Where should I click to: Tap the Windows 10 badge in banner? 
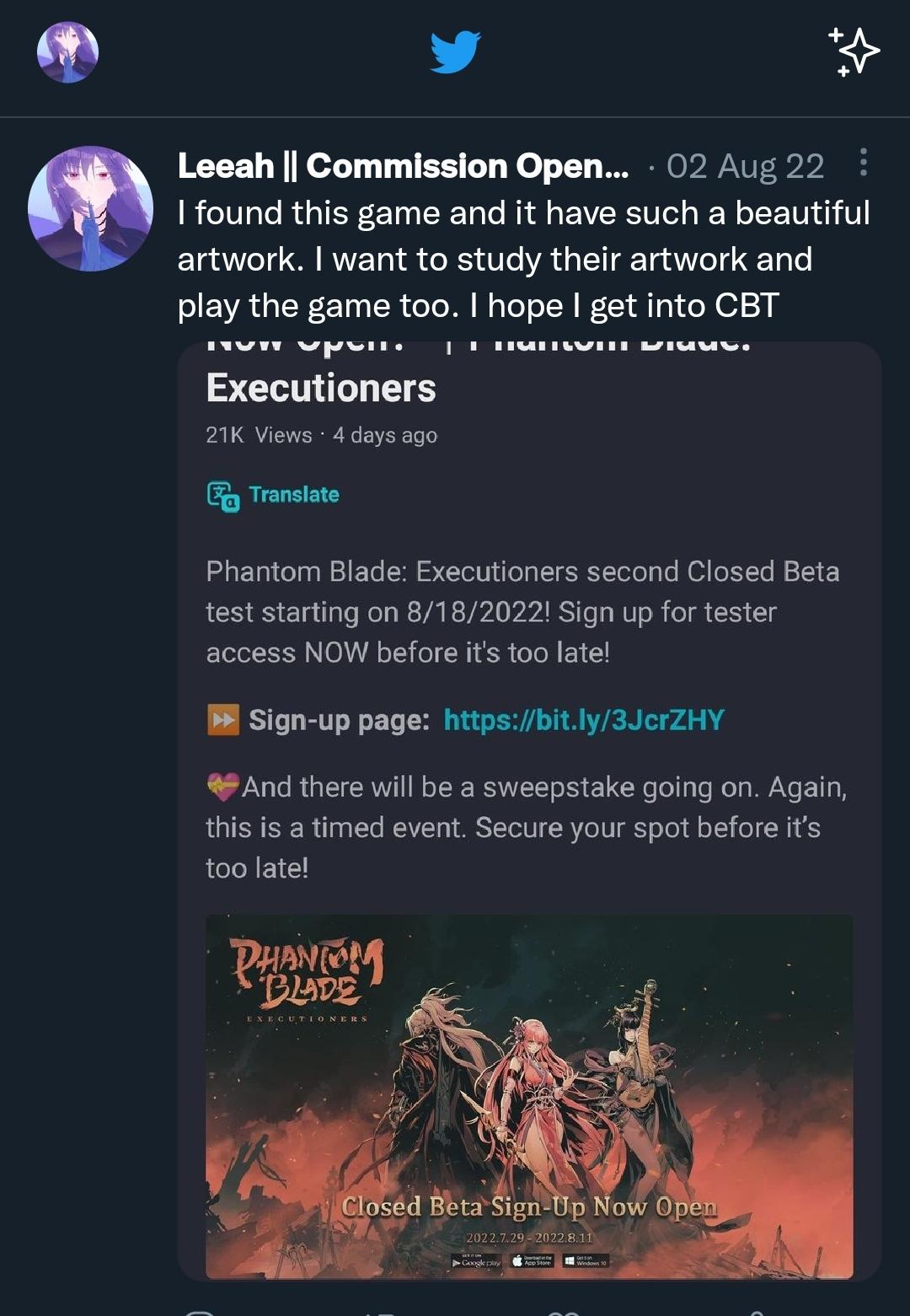pyautogui.click(x=586, y=1261)
